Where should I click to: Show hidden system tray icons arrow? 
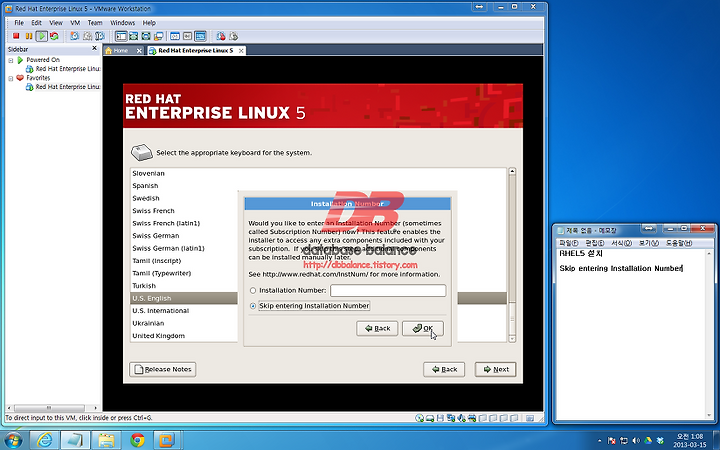point(599,441)
